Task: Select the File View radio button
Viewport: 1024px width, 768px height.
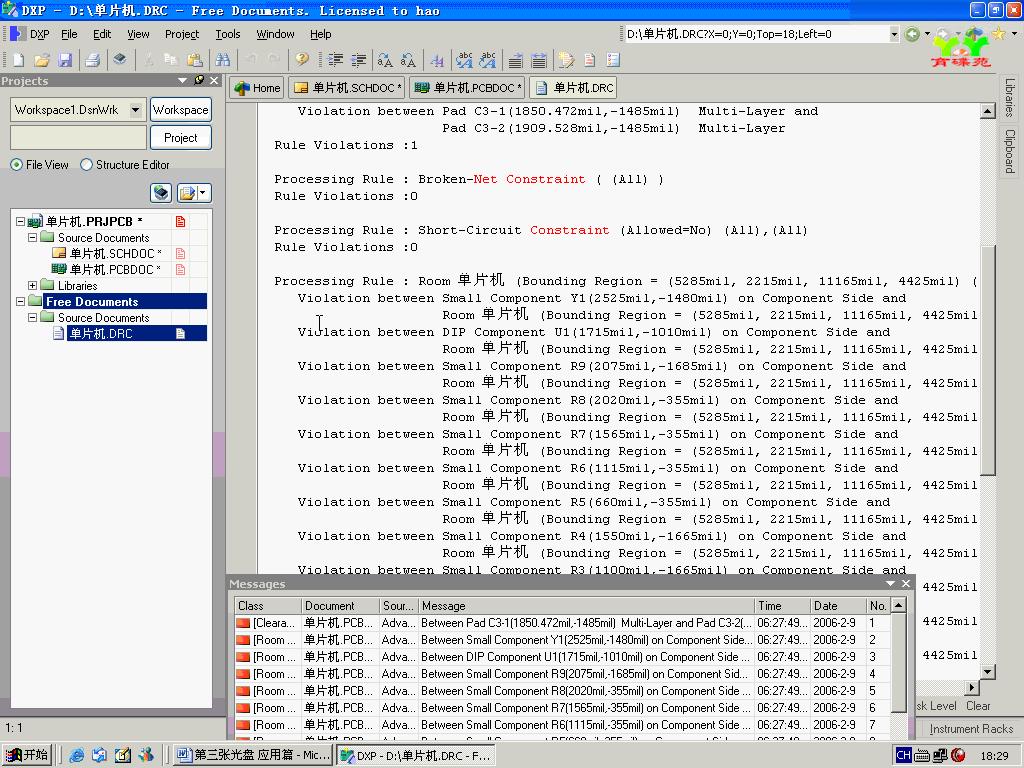Action: 16,165
